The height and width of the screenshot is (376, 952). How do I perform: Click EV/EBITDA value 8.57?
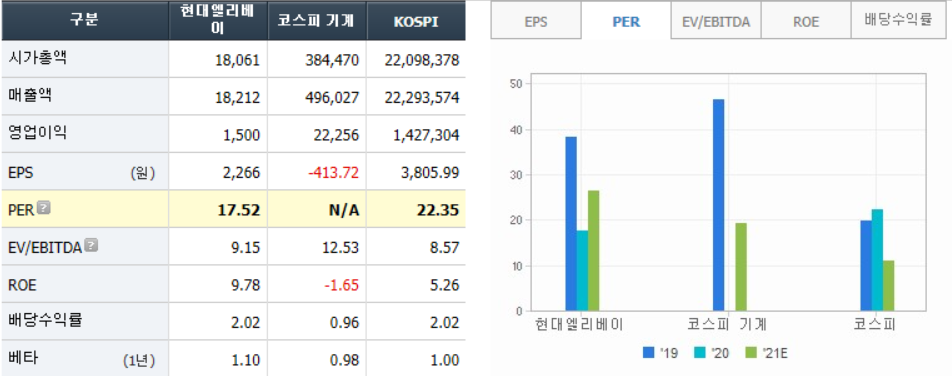(x=445, y=248)
